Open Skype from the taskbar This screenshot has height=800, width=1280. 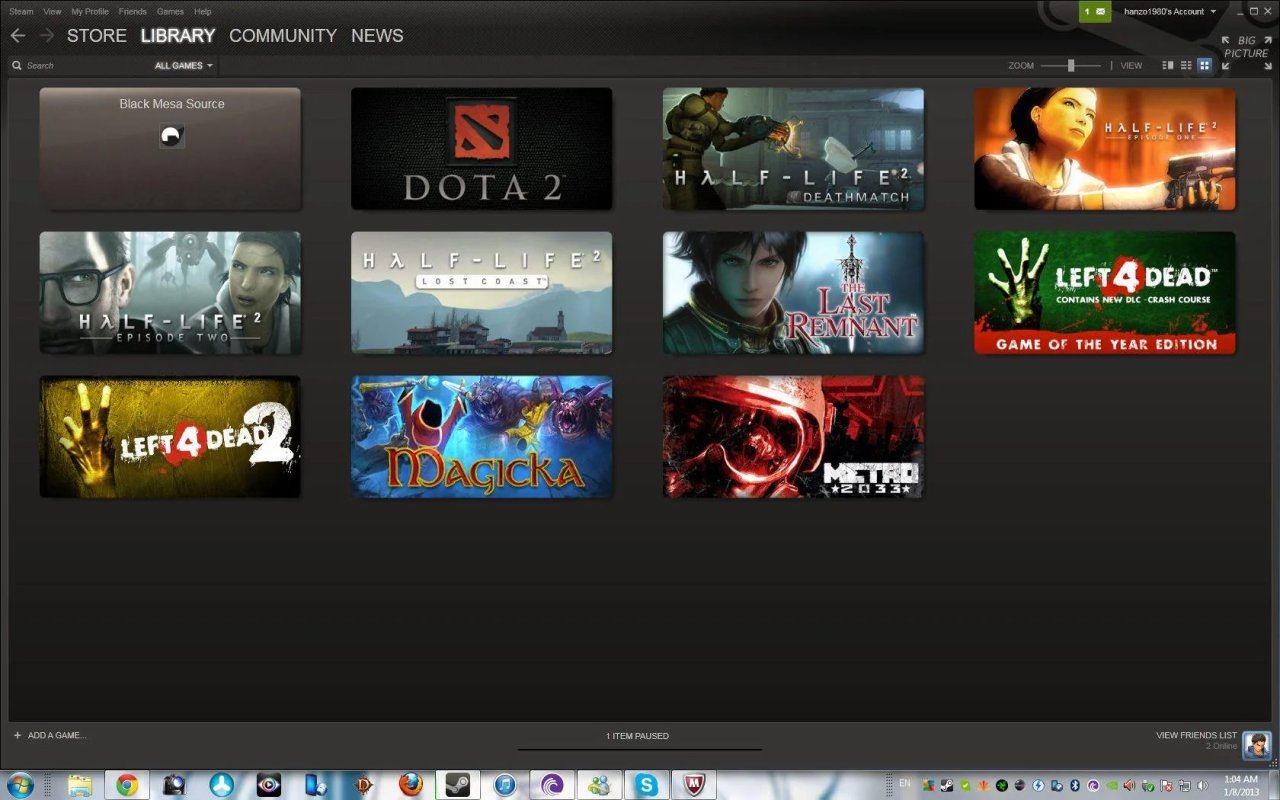647,785
